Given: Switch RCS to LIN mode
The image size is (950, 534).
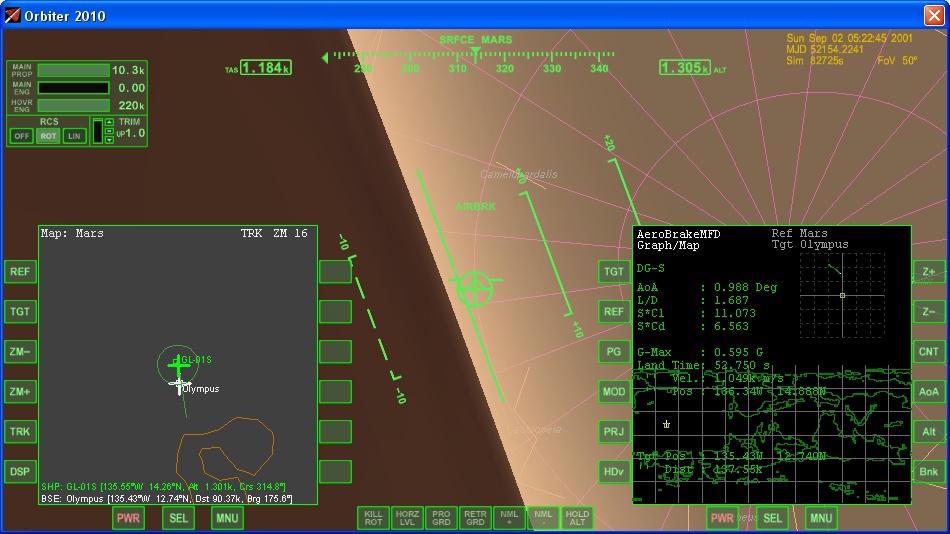Looking at the screenshot, I should [74, 136].
